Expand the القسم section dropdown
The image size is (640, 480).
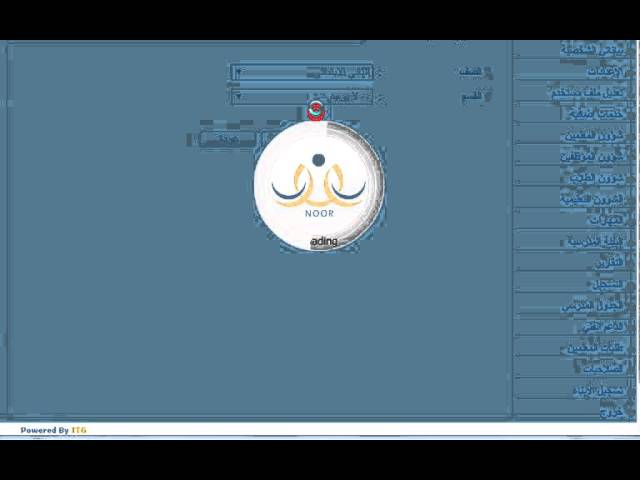coord(302,97)
